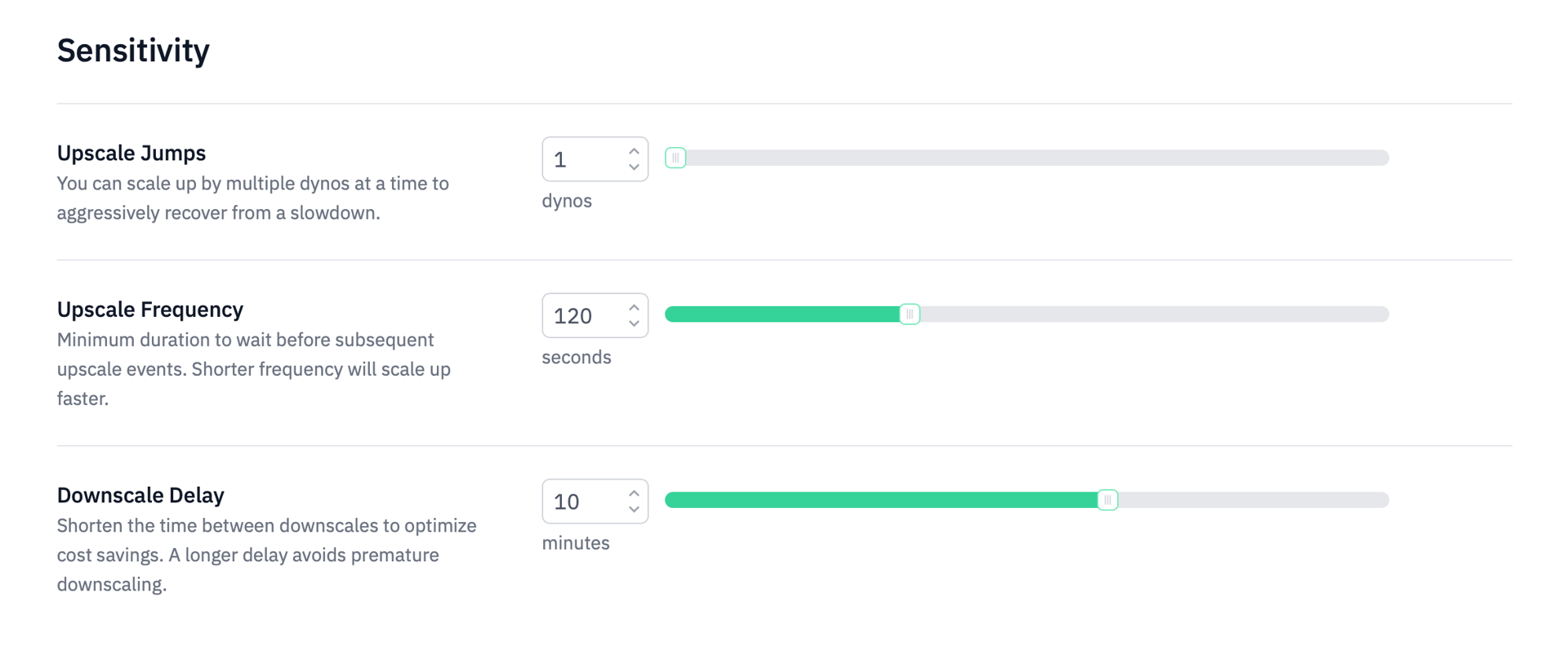Click the Upscale Frequency increment arrow
The width and height of the screenshot is (1568, 651).
634,308
